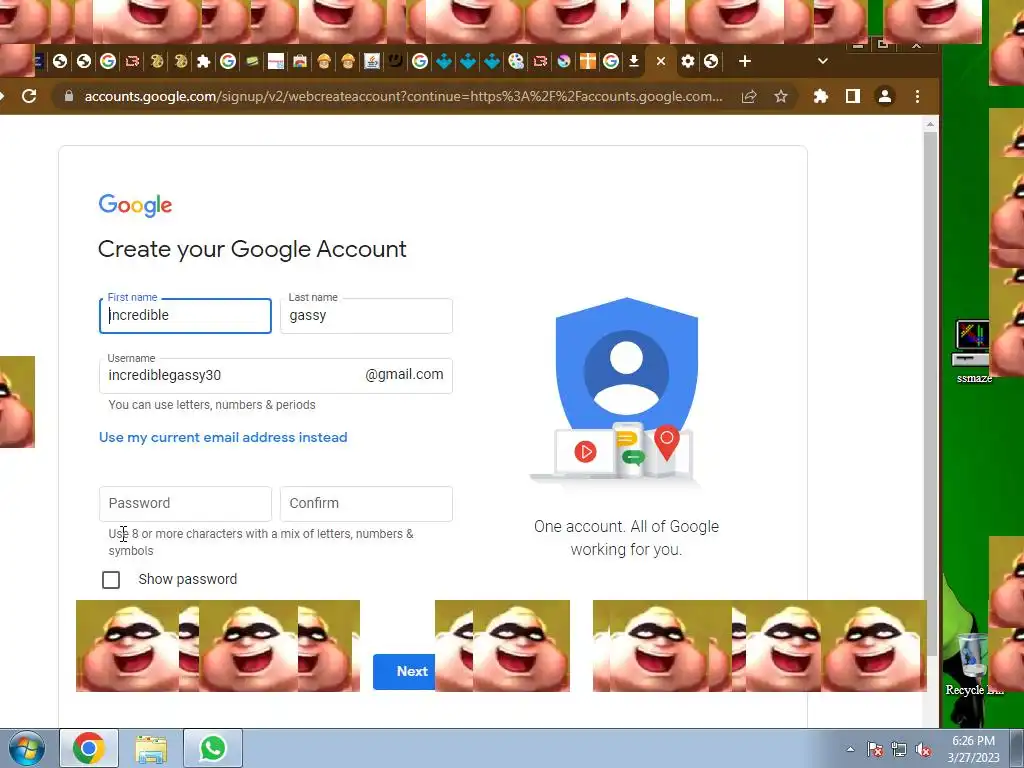
Task: Open the Chrome side panel
Action: tap(852, 97)
